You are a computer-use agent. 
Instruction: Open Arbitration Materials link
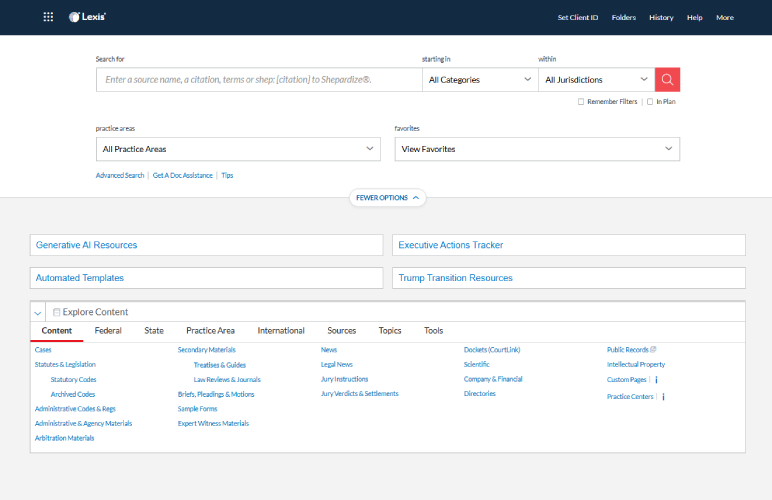64,438
